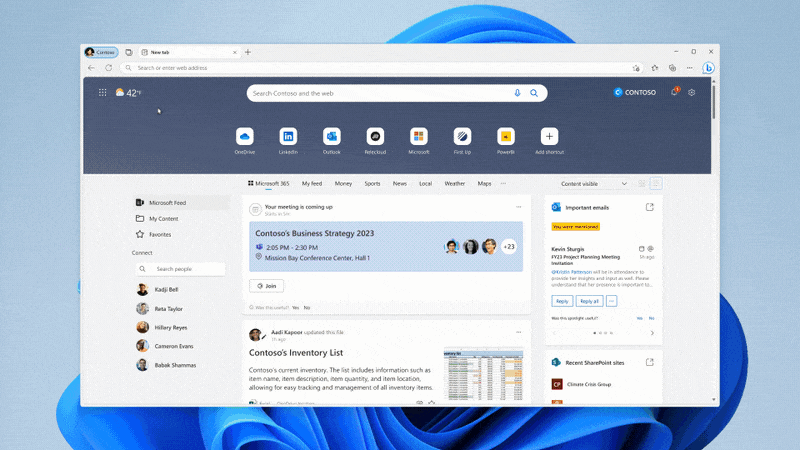Viewport: 800px width, 450px height.
Task: Click Reply on Kevin Sturgis email
Action: coord(562,301)
